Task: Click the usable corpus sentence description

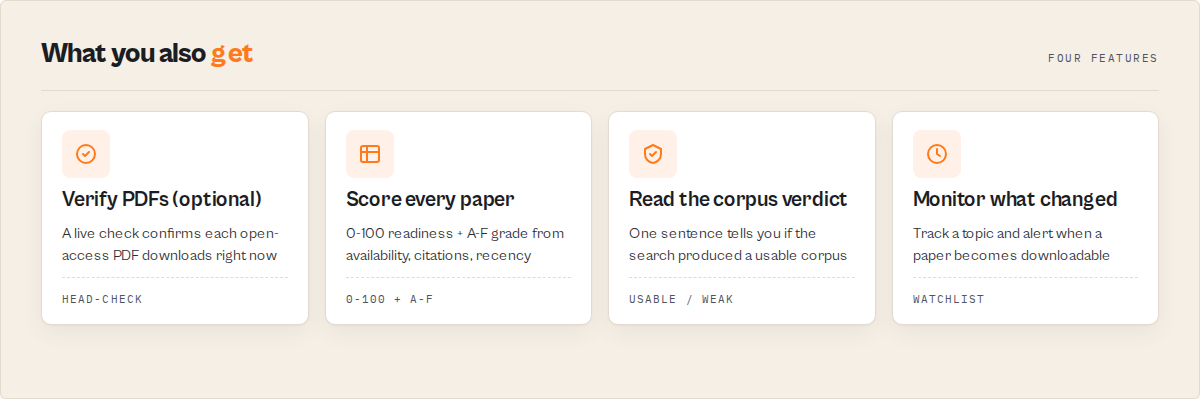Action: (x=738, y=244)
